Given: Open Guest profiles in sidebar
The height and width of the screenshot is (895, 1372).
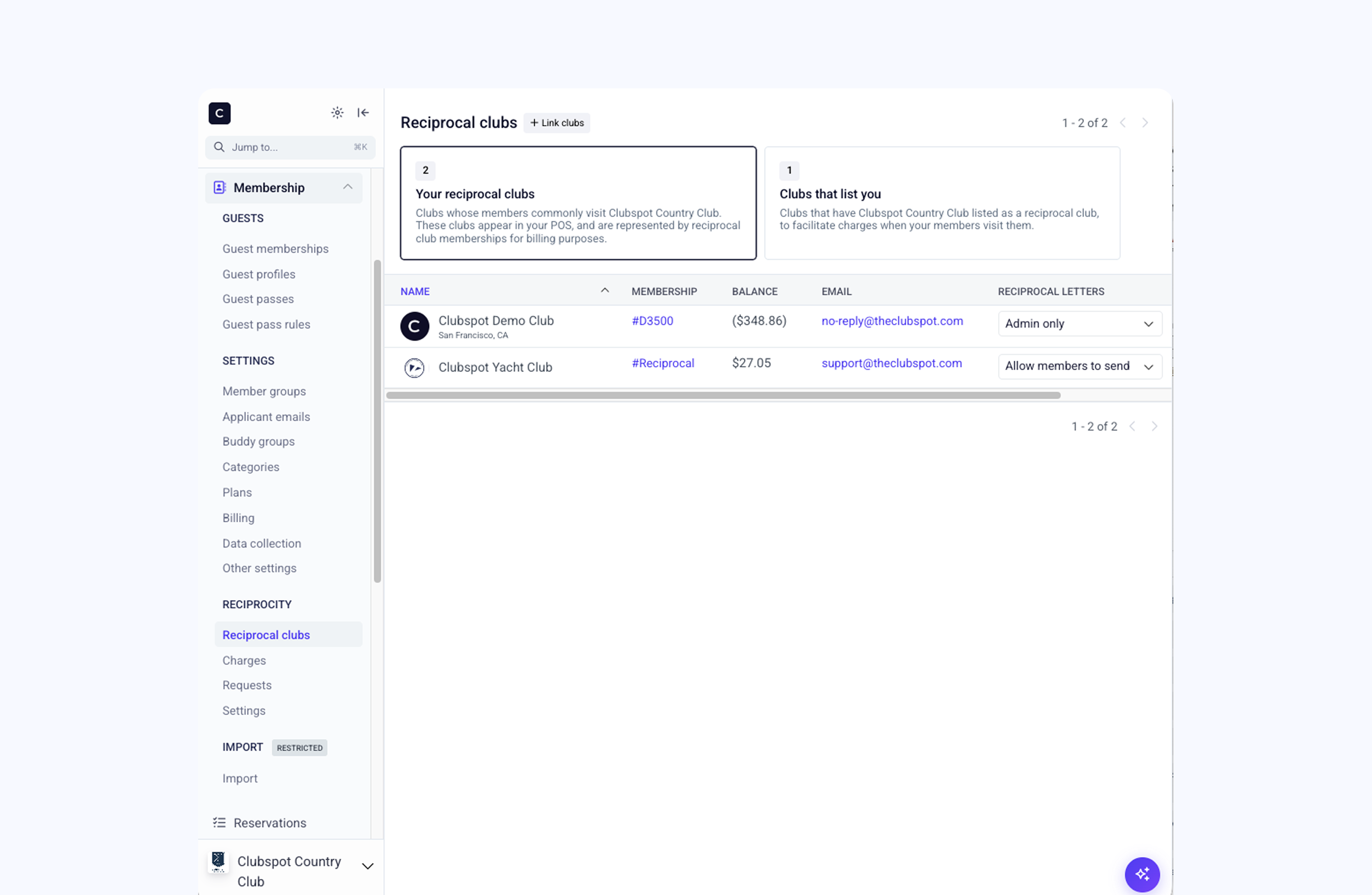Looking at the screenshot, I should click(x=259, y=274).
